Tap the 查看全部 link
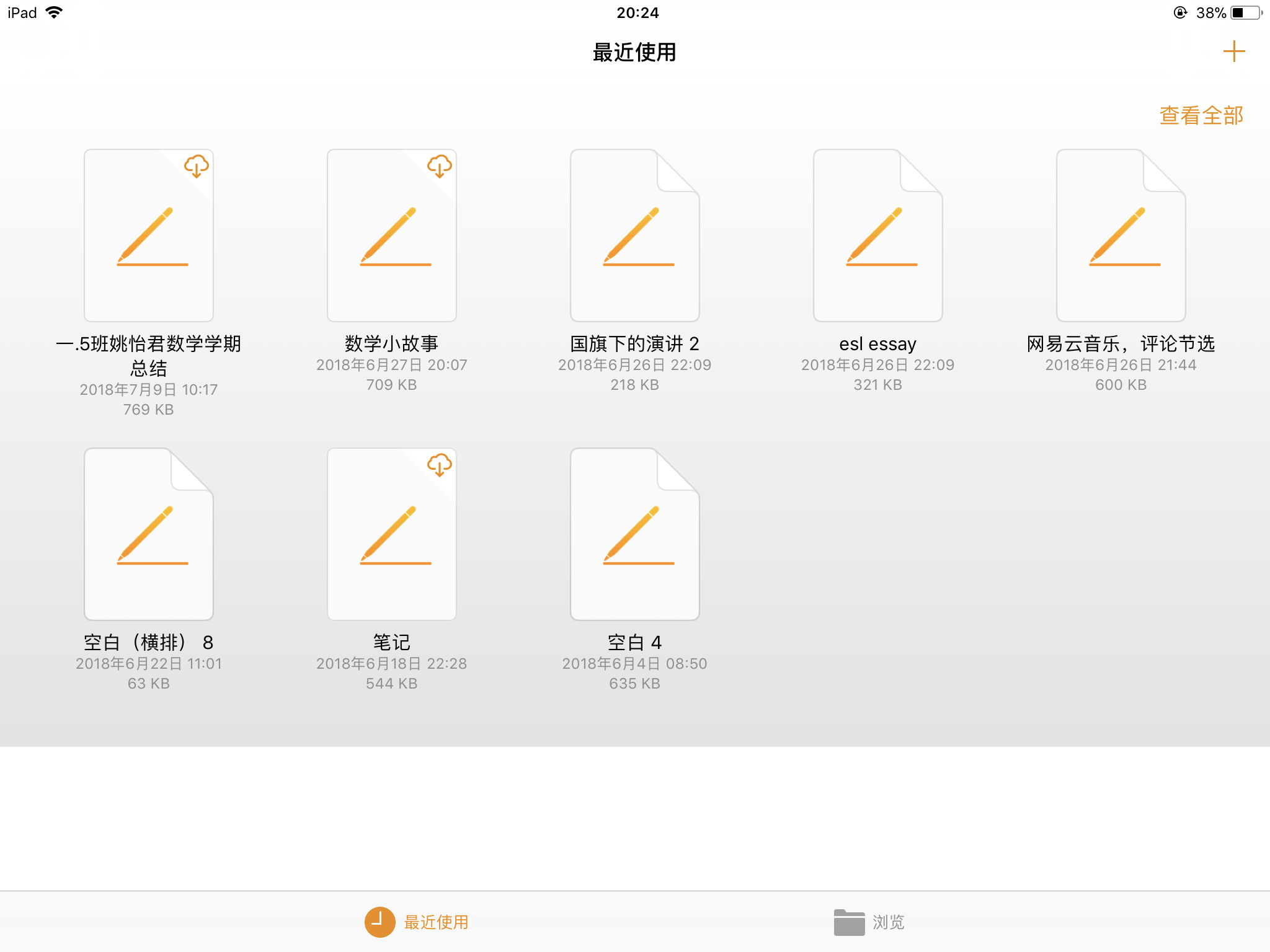The image size is (1270, 952). [x=1201, y=116]
